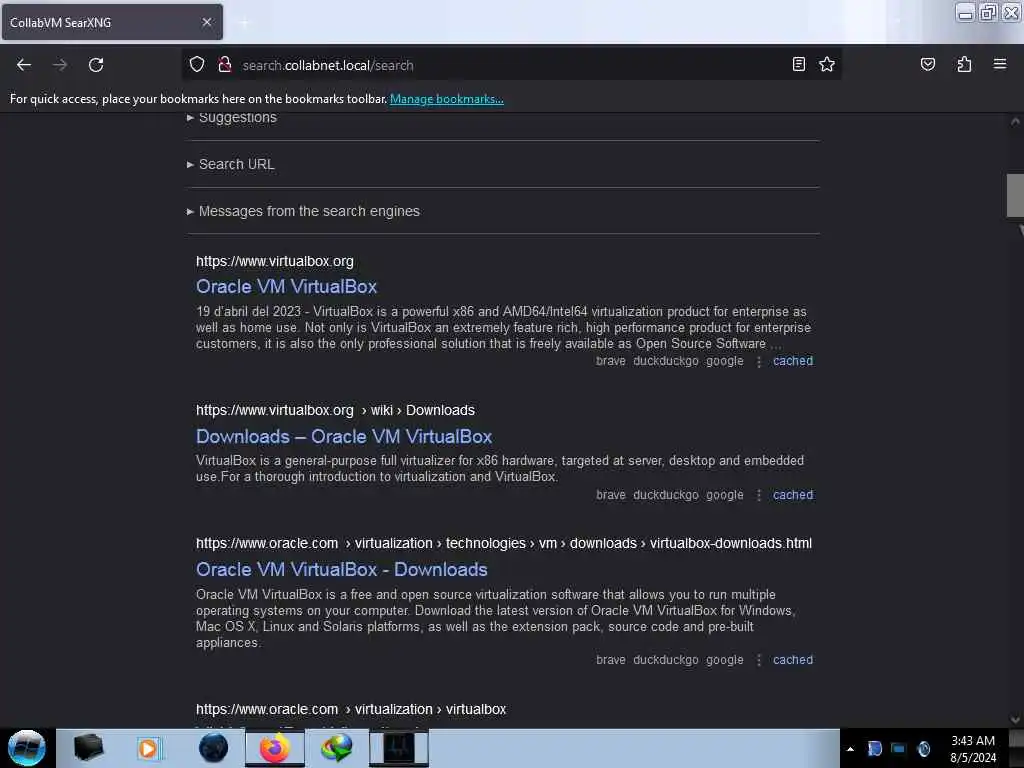
Task: Open more options dots for Oracle VM VirtualBox result
Action: 759,362
